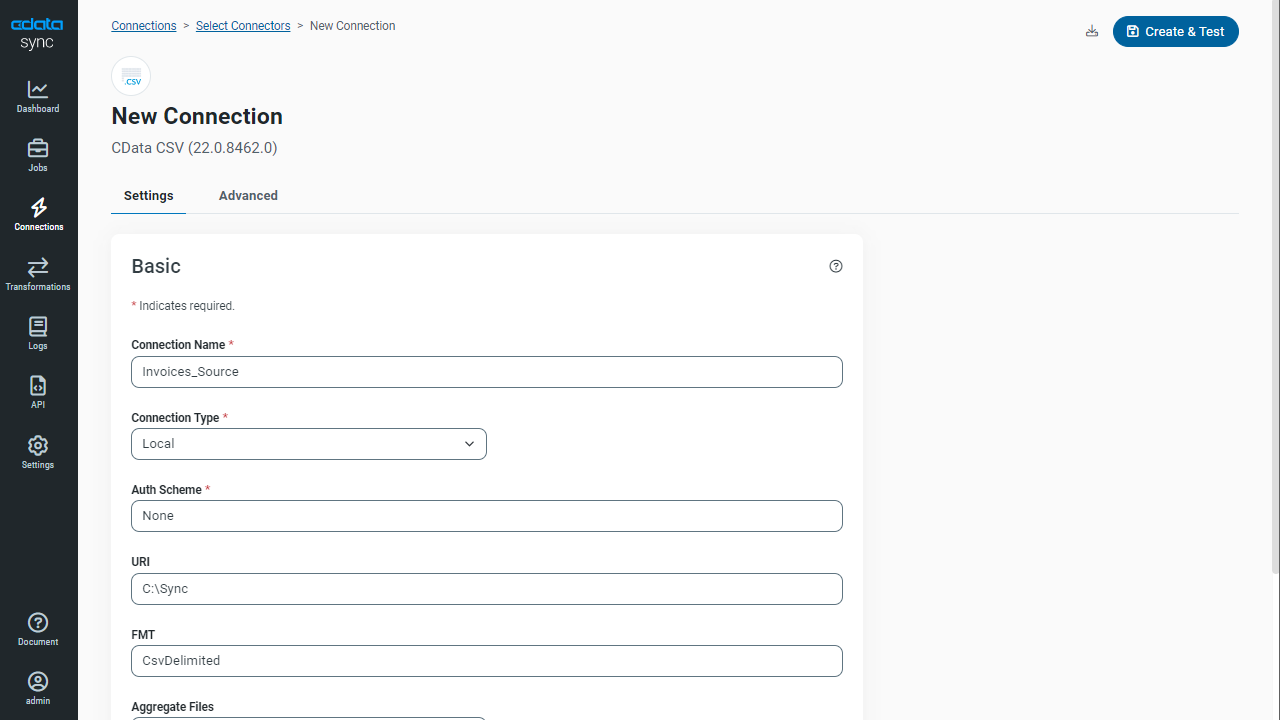The height and width of the screenshot is (720, 1280).
Task: Click into the Connection Name field
Action: pos(486,372)
